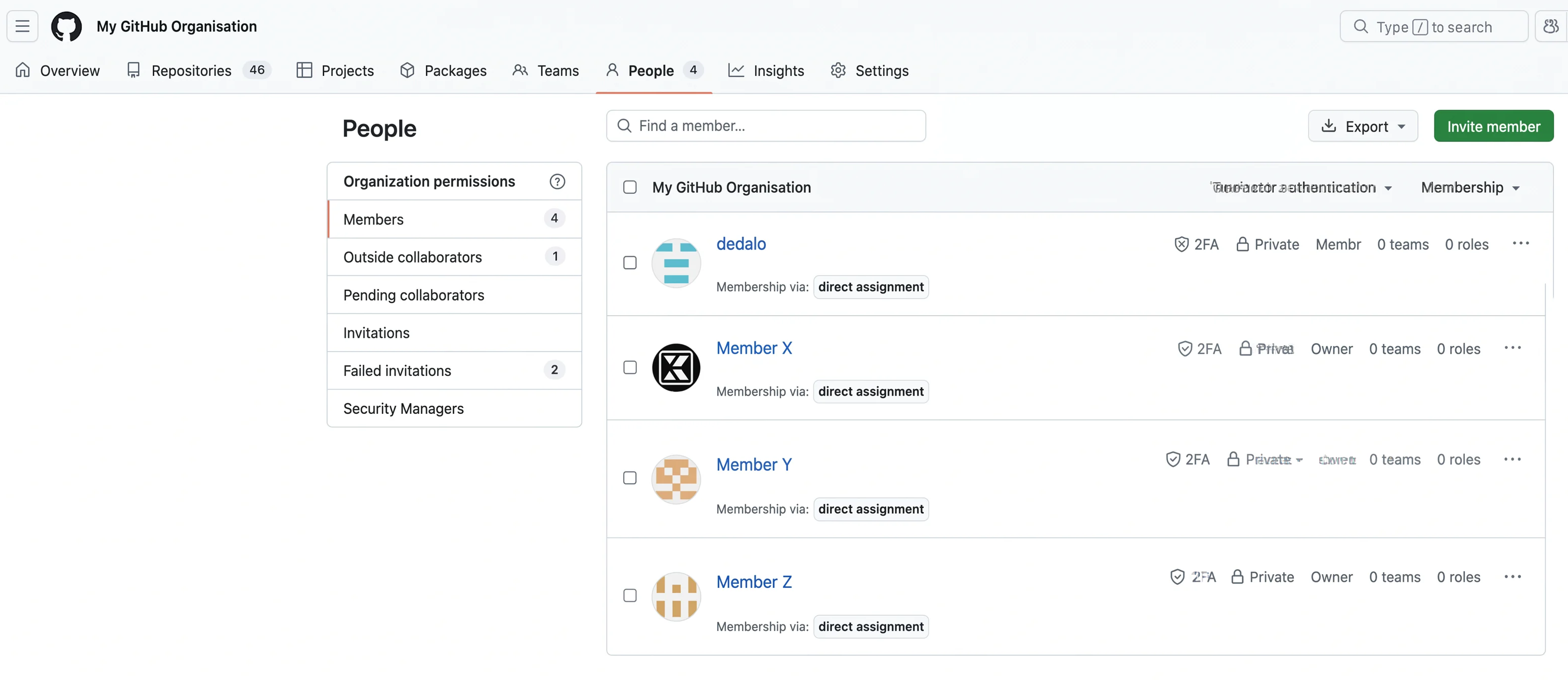The height and width of the screenshot is (680, 1568).
Task: Open the hamburger navigation menu
Action: pos(23,26)
